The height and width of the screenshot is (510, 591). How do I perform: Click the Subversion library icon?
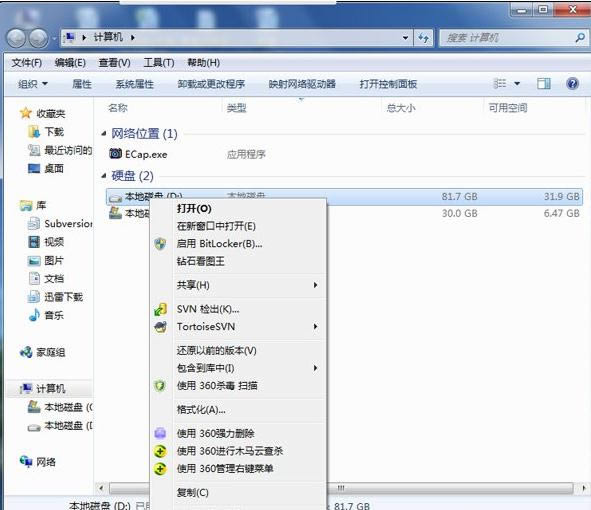point(34,224)
